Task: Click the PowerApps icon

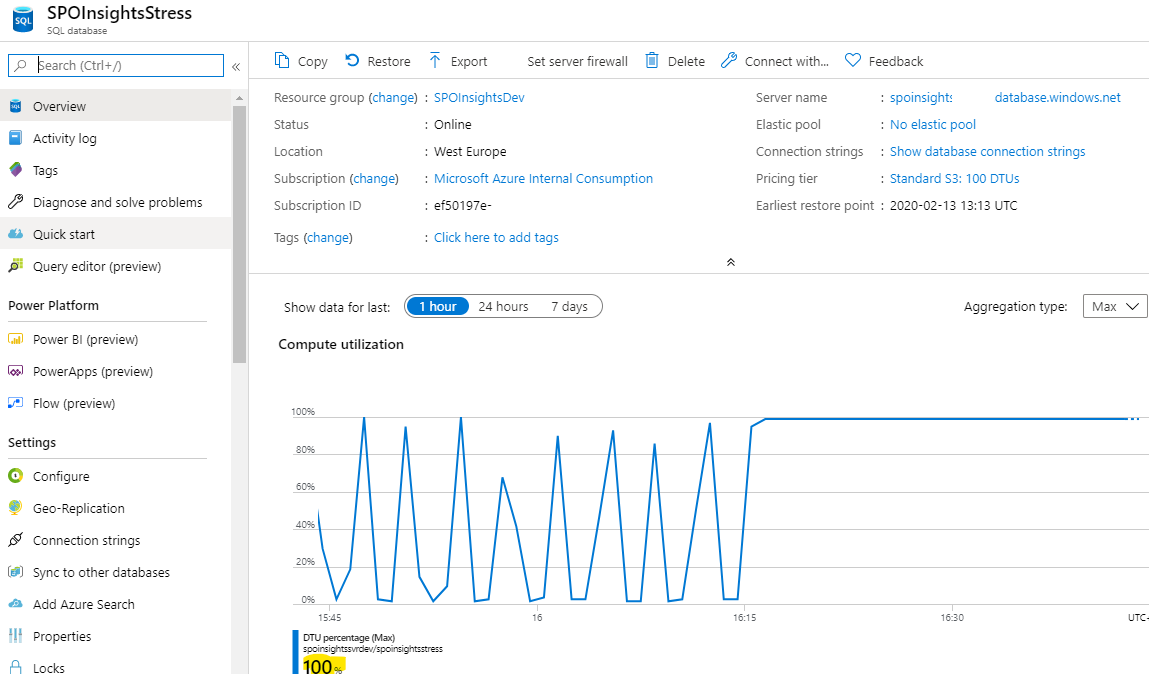Action: point(15,371)
